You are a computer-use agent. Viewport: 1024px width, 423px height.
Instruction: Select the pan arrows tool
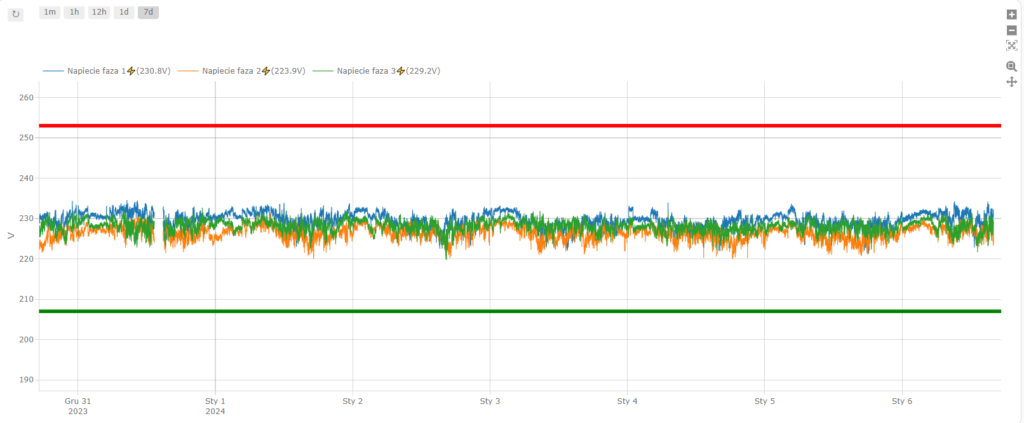(x=1011, y=81)
